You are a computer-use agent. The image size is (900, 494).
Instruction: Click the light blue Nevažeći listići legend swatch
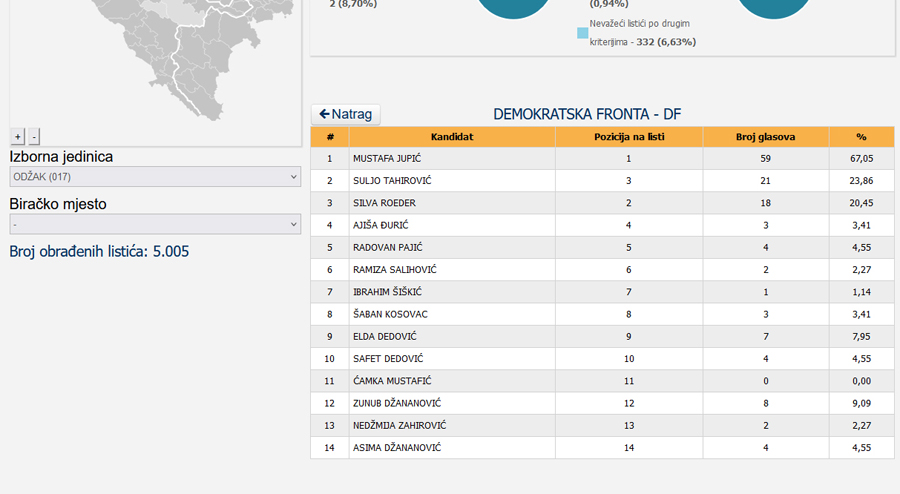[x=583, y=33]
